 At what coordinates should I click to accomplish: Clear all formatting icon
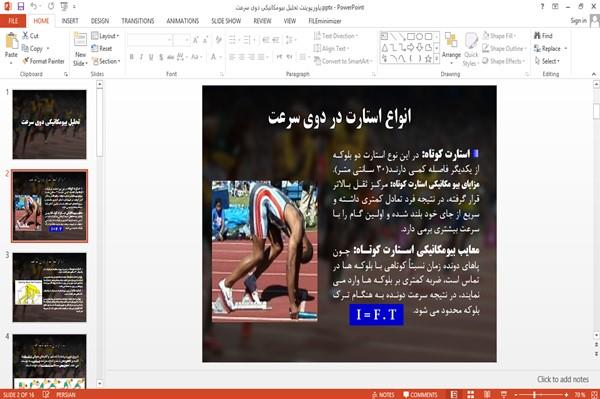218,40
